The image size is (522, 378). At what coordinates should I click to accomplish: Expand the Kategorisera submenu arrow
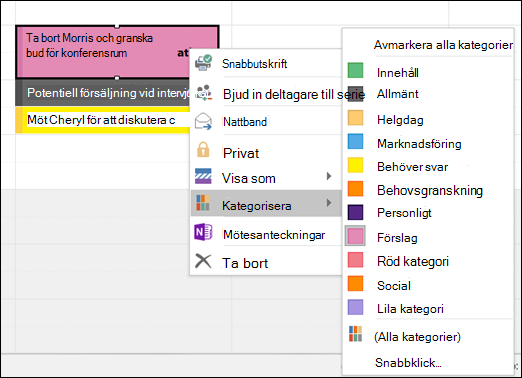pos(329,202)
